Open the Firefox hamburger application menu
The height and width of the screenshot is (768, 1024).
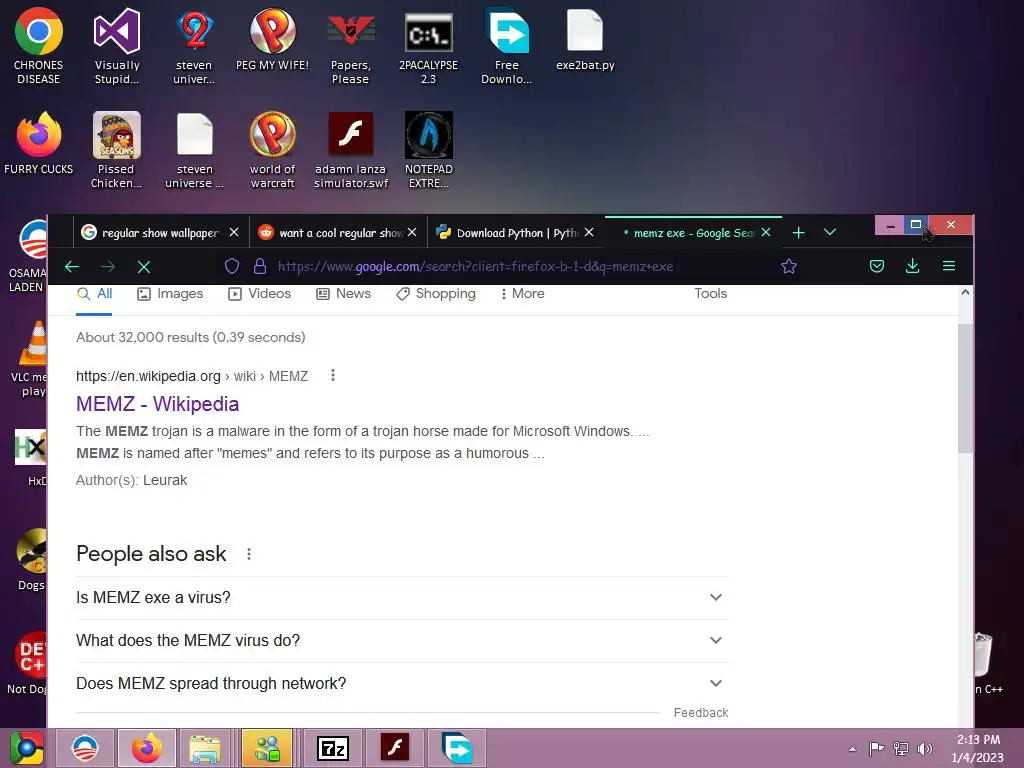pyautogui.click(x=949, y=266)
